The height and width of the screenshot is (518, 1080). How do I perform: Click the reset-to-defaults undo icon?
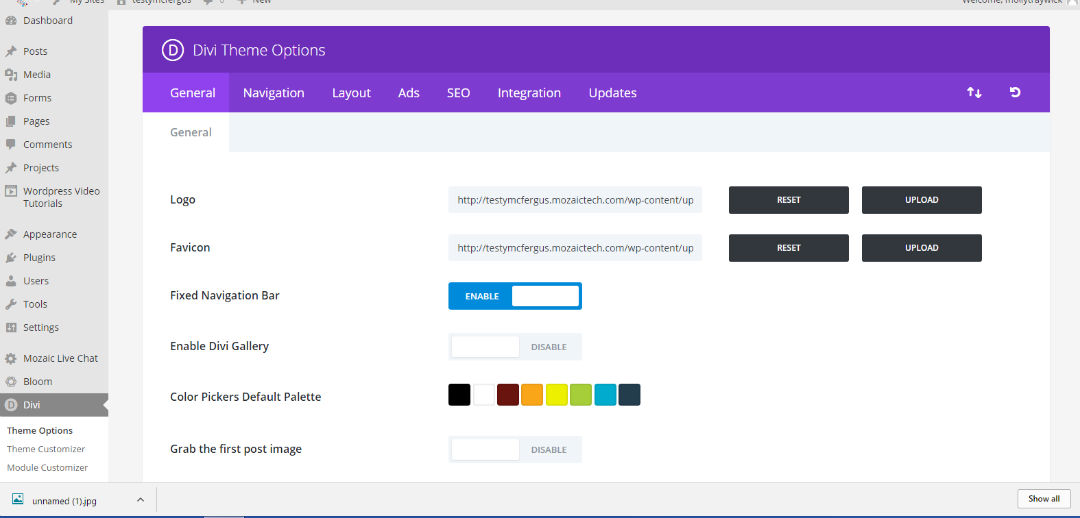click(x=1015, y=93)
